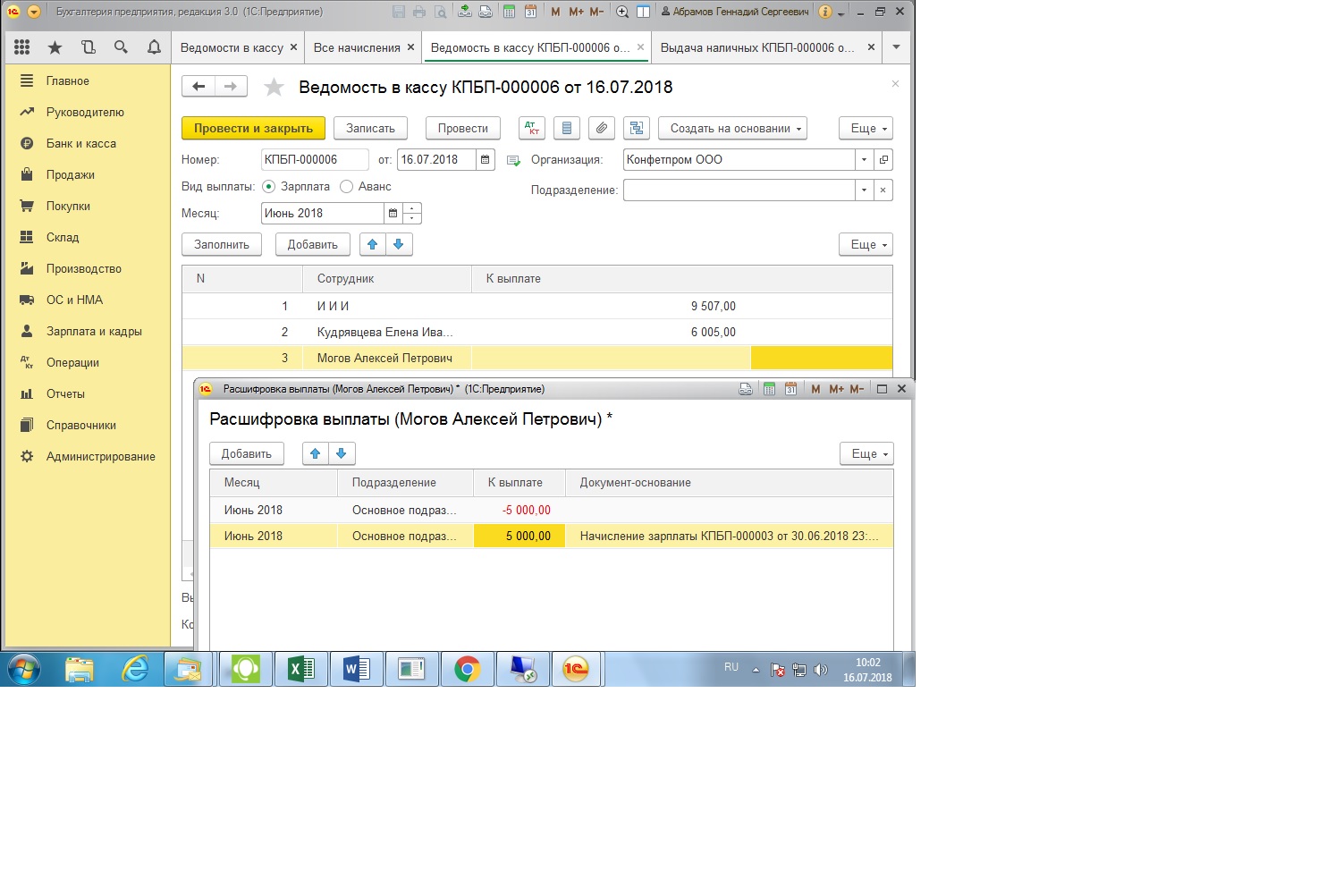This screenshot has height=896, width=1343.
Task: Click zoom magnifier icon in title bar
Action: pyautogui.click(x=622, y=12)
